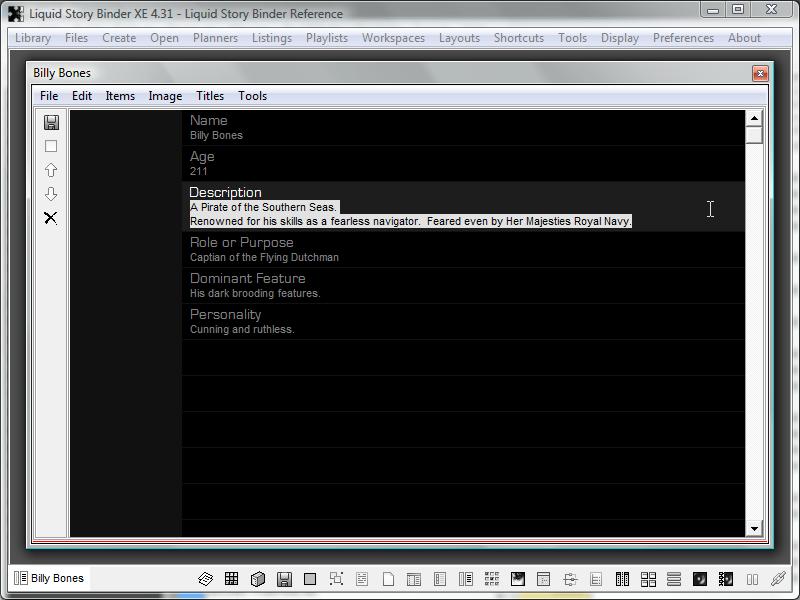Click the floppy disk icon in the bottom toolbar
The height and width of the screenshot is (600, 800).
click(x=284, y=579)
